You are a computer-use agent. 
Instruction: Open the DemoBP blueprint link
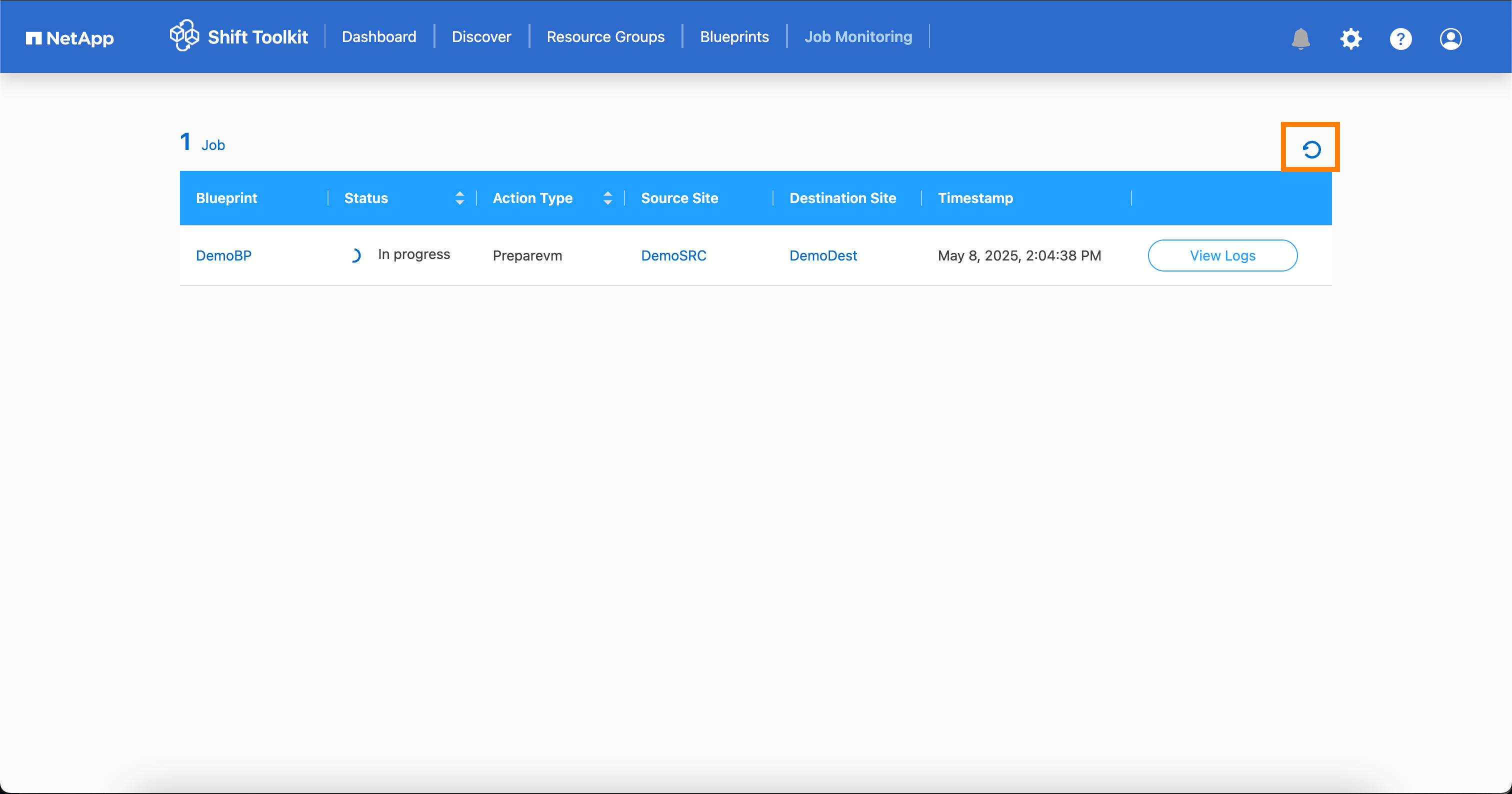tap(223, 255)
